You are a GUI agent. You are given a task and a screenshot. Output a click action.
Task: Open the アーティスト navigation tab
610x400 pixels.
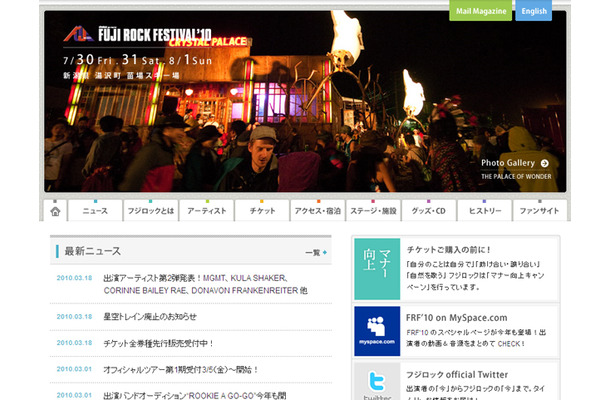[x=207, y=211]
